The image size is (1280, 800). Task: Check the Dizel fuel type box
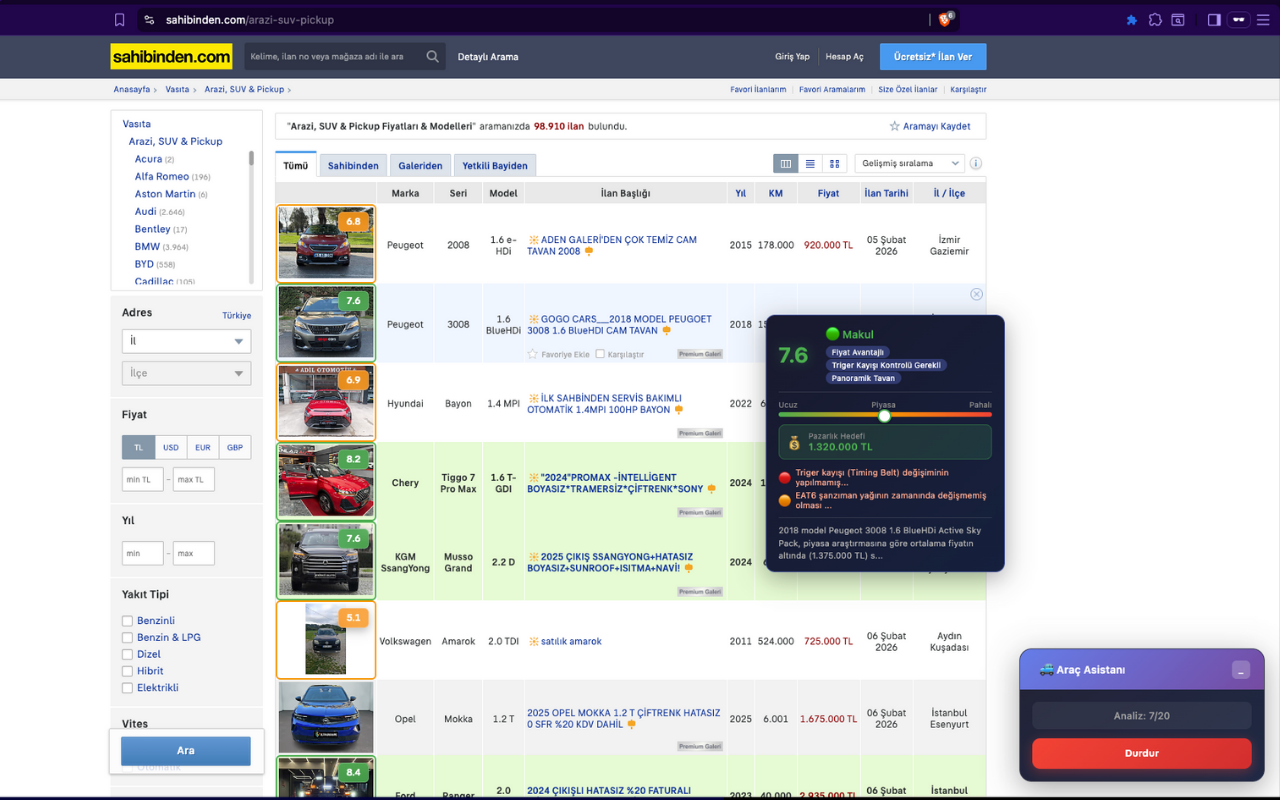point(127,655)
